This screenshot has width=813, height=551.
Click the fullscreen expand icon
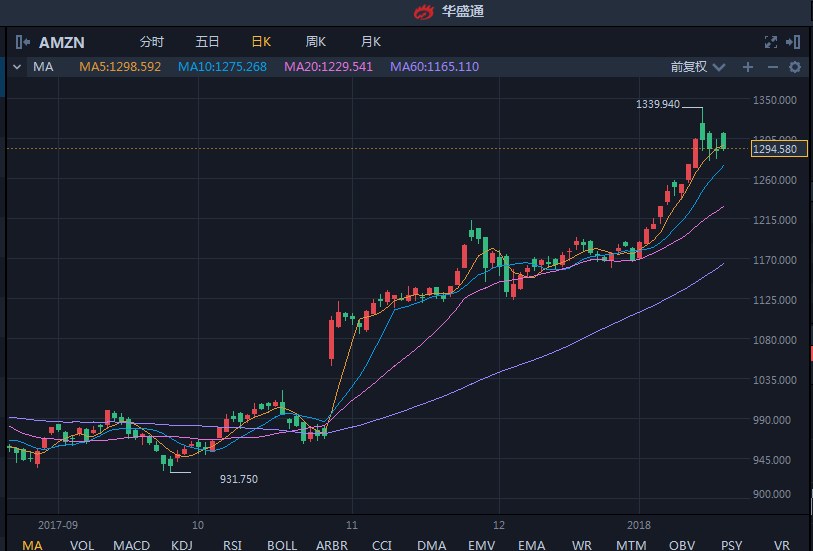click(x=770, y=42)
